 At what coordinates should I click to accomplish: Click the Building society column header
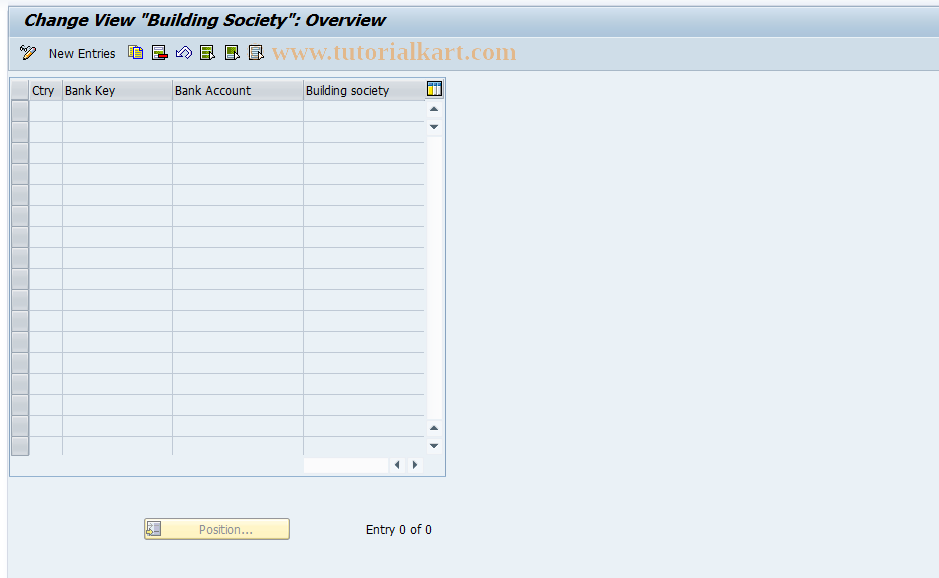(364, 90)
